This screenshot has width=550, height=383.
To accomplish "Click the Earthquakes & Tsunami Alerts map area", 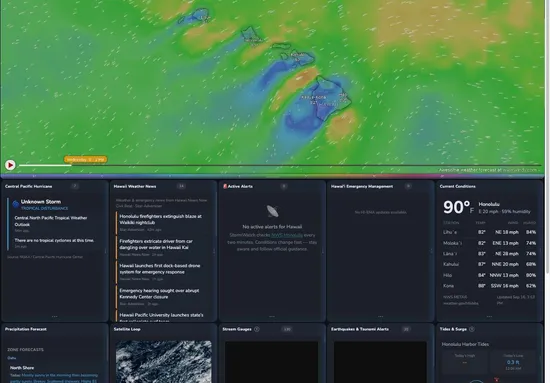I will pos(380,362).
